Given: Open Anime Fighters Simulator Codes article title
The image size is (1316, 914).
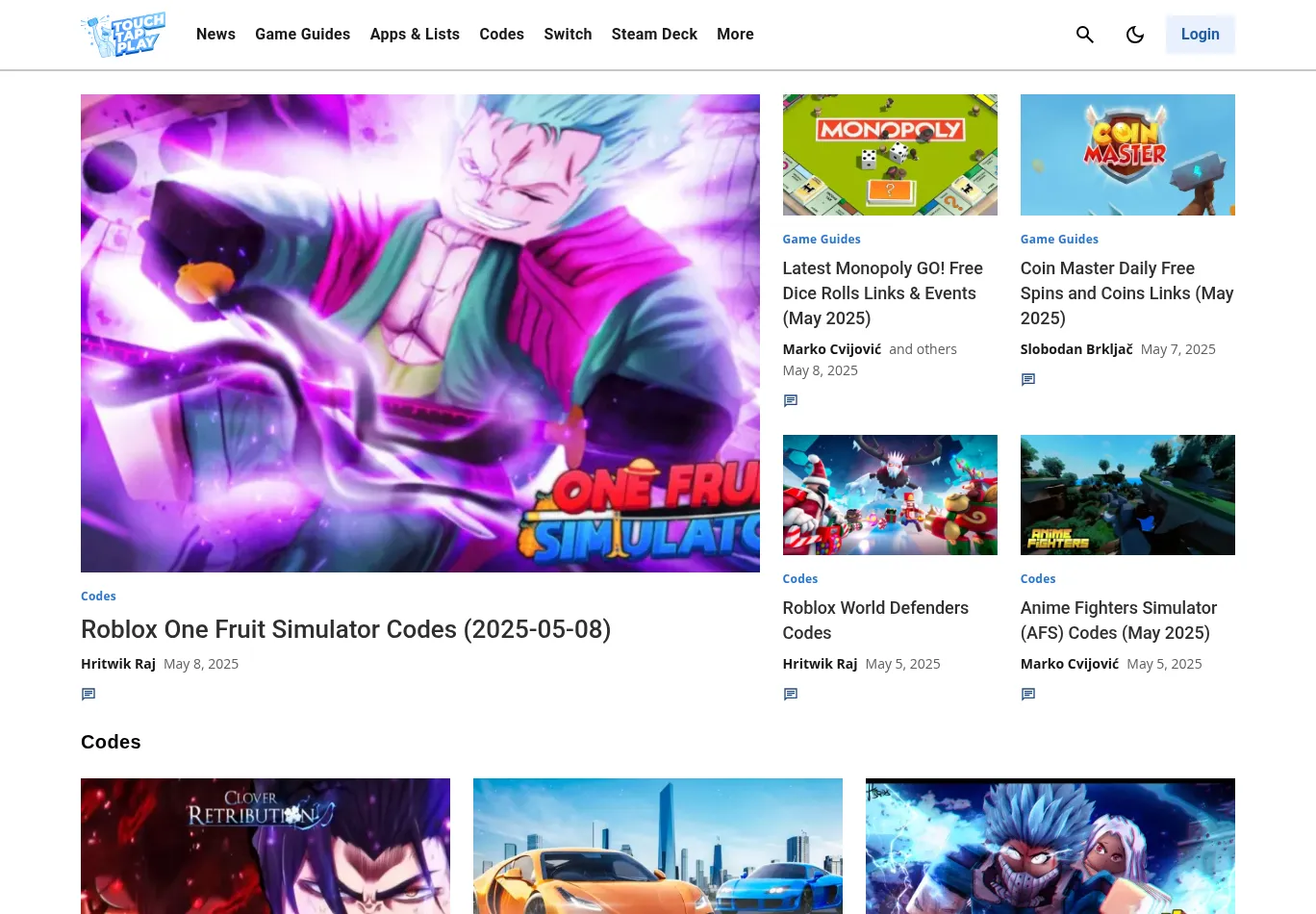Looking at the screenshot, I should [1118, 621].
